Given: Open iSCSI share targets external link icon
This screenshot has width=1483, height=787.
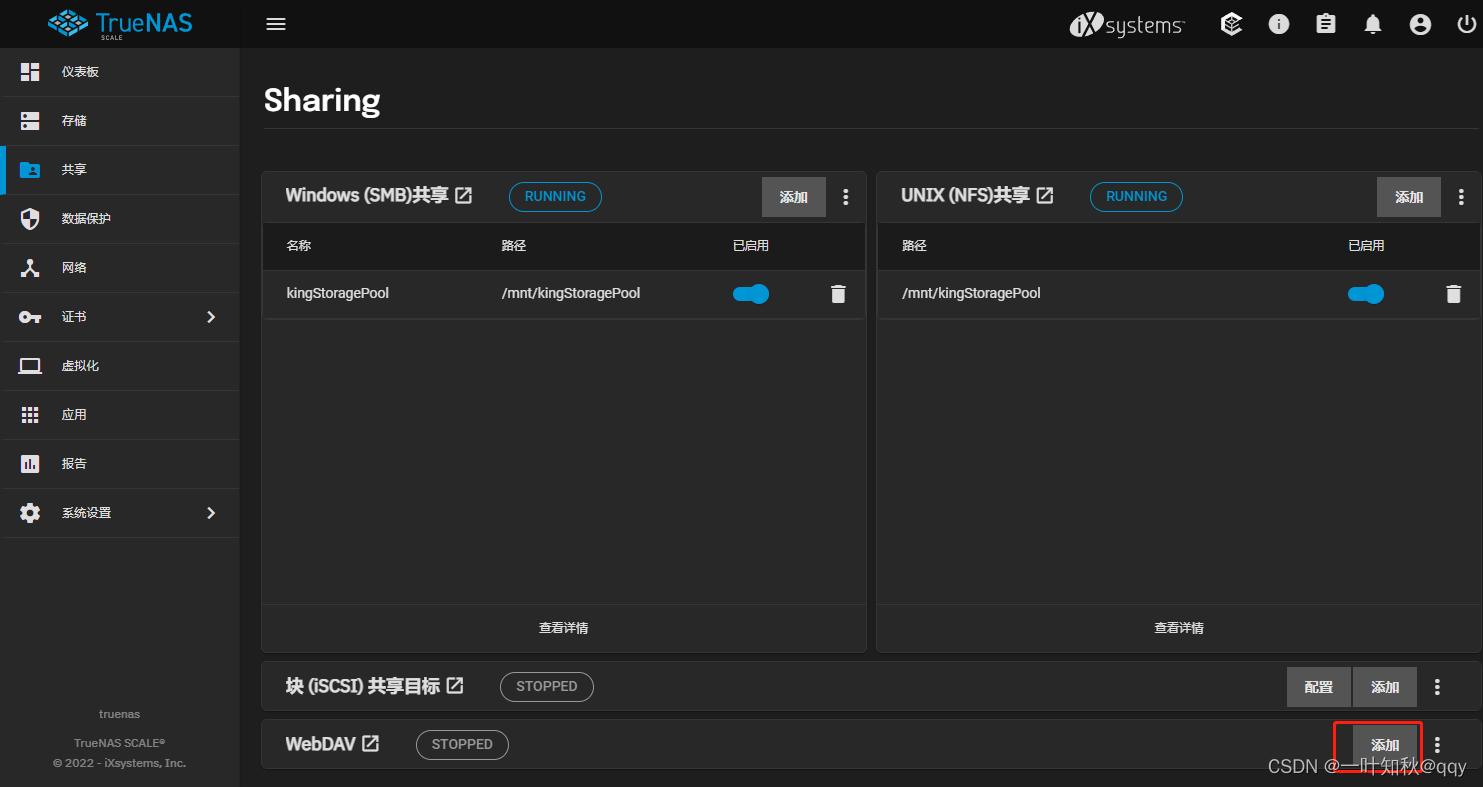Looking at the screenshot, I should 454,686.
